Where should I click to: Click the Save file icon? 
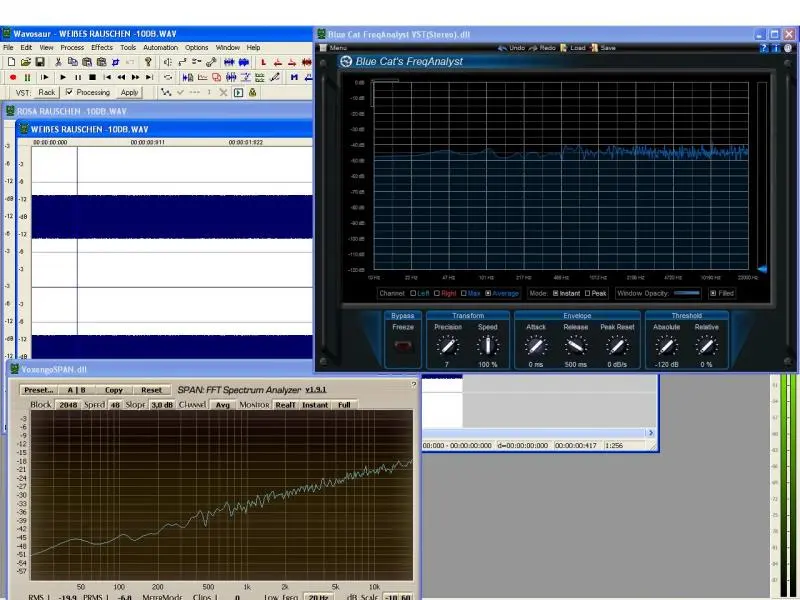coord(39,62)
